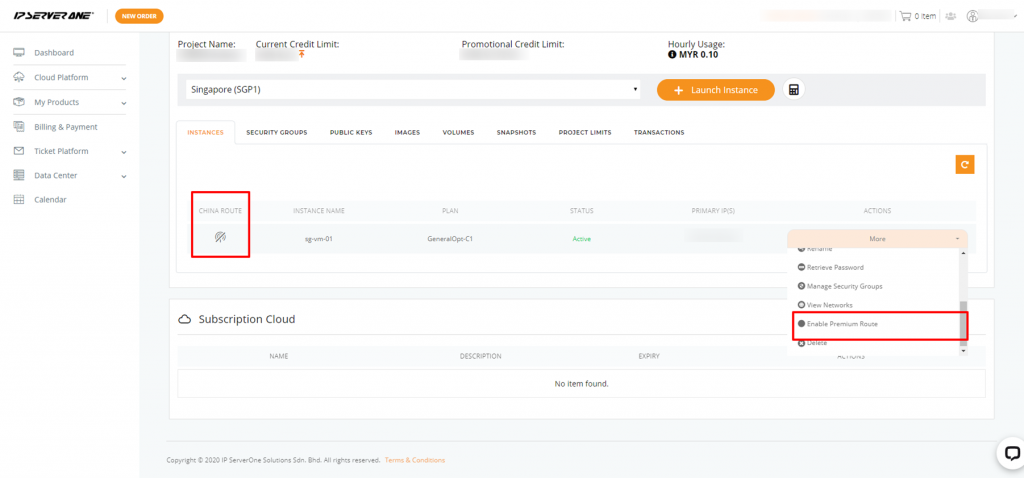Click the increase credit limit arrow icon
This screenshot has width=1024, height=478.
(302, 55)
